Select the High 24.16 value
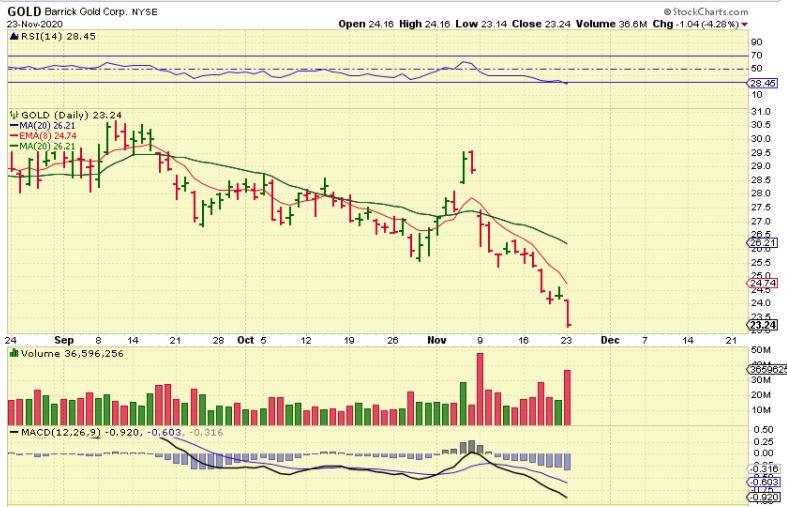 [x=425, y=24]
